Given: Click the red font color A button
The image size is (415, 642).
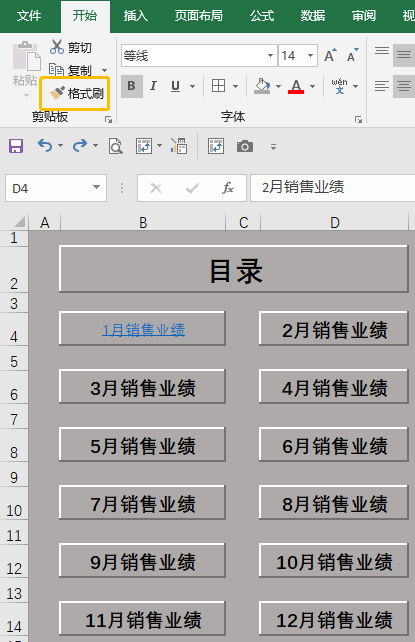Looking at the screenshot, I should [296, 86].
